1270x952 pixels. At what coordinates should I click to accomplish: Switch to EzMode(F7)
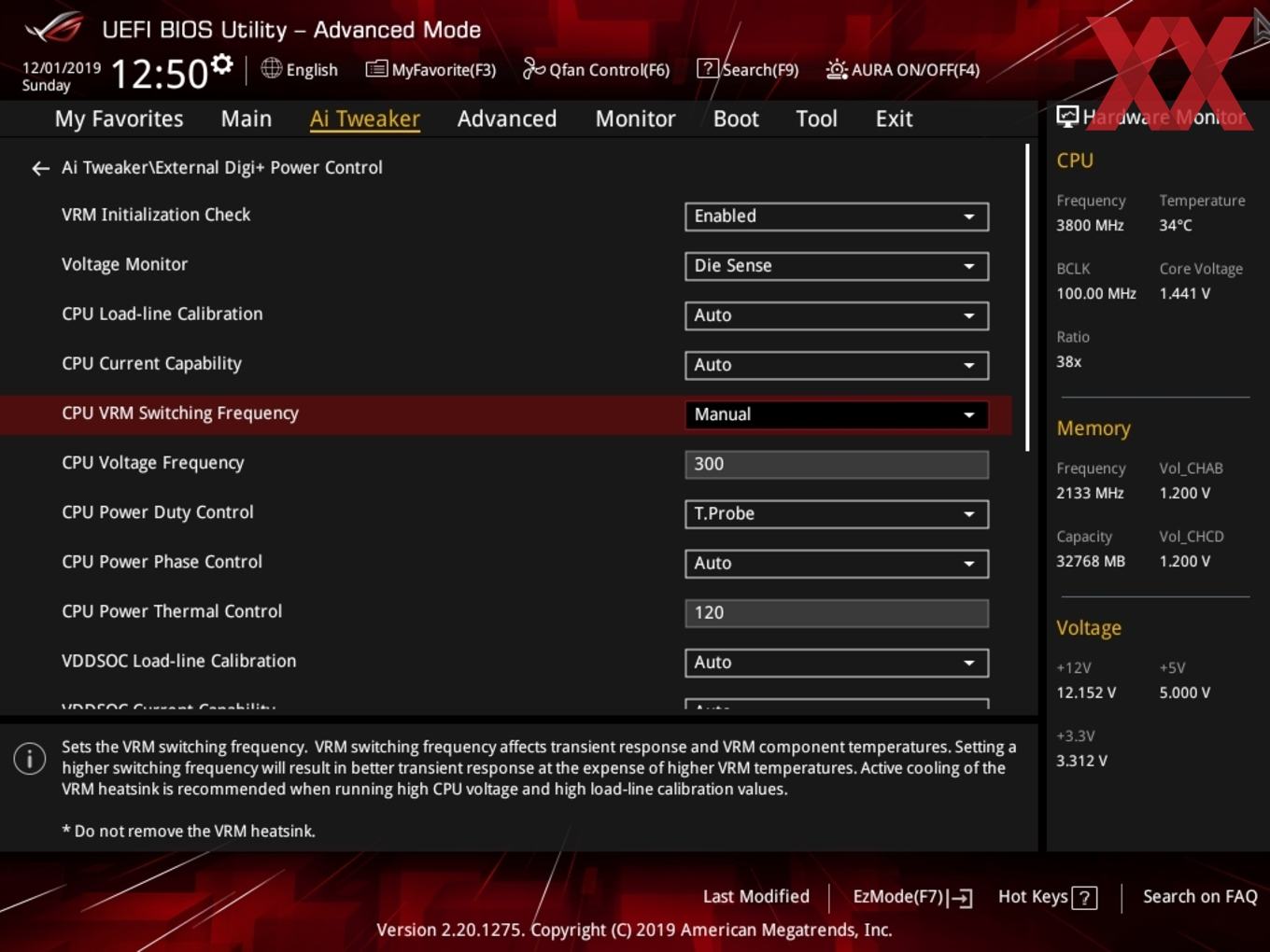(x=912, y=897)
